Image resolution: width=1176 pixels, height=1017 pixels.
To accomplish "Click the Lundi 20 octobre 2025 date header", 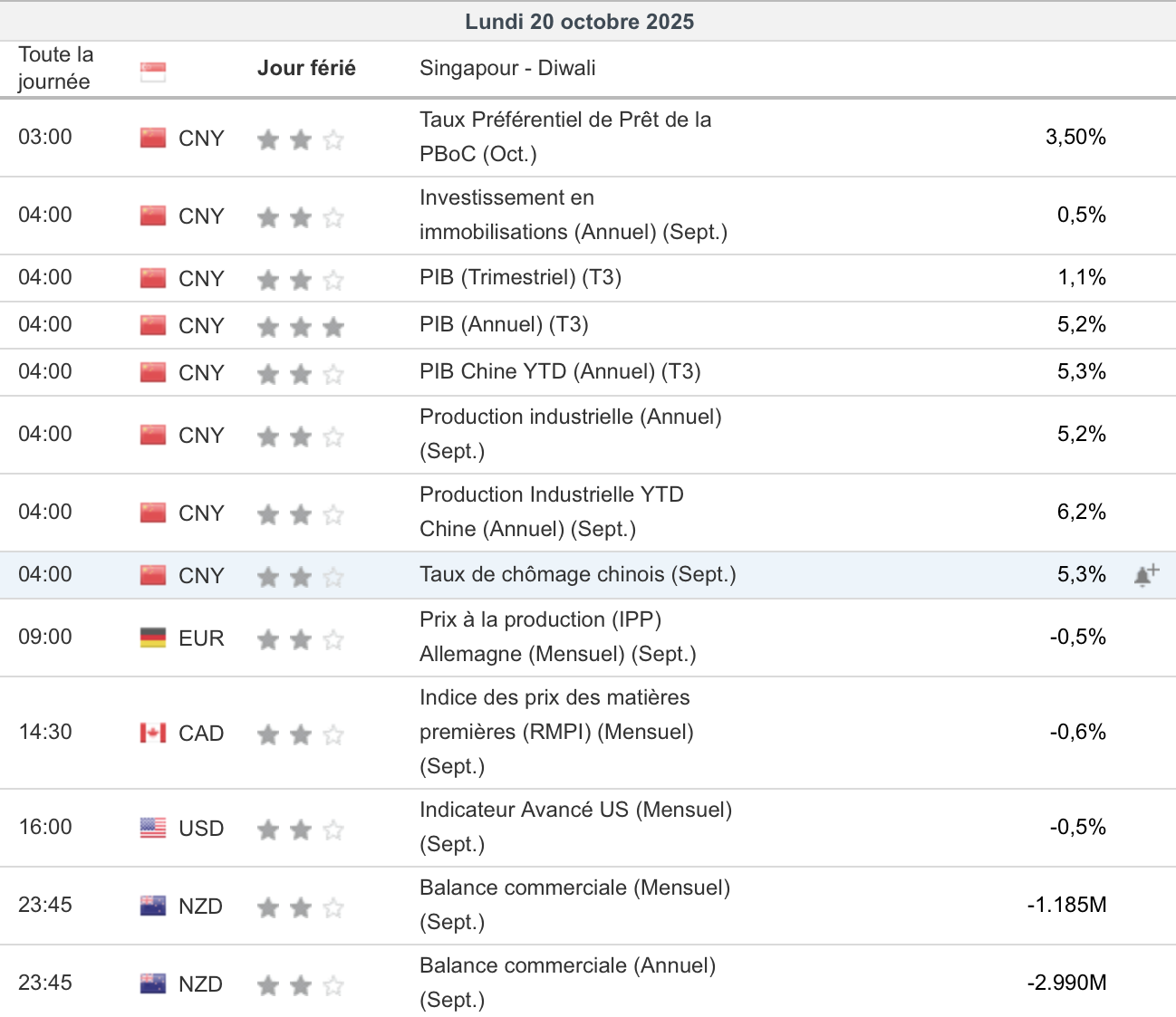I will click(x=580, y=22).
